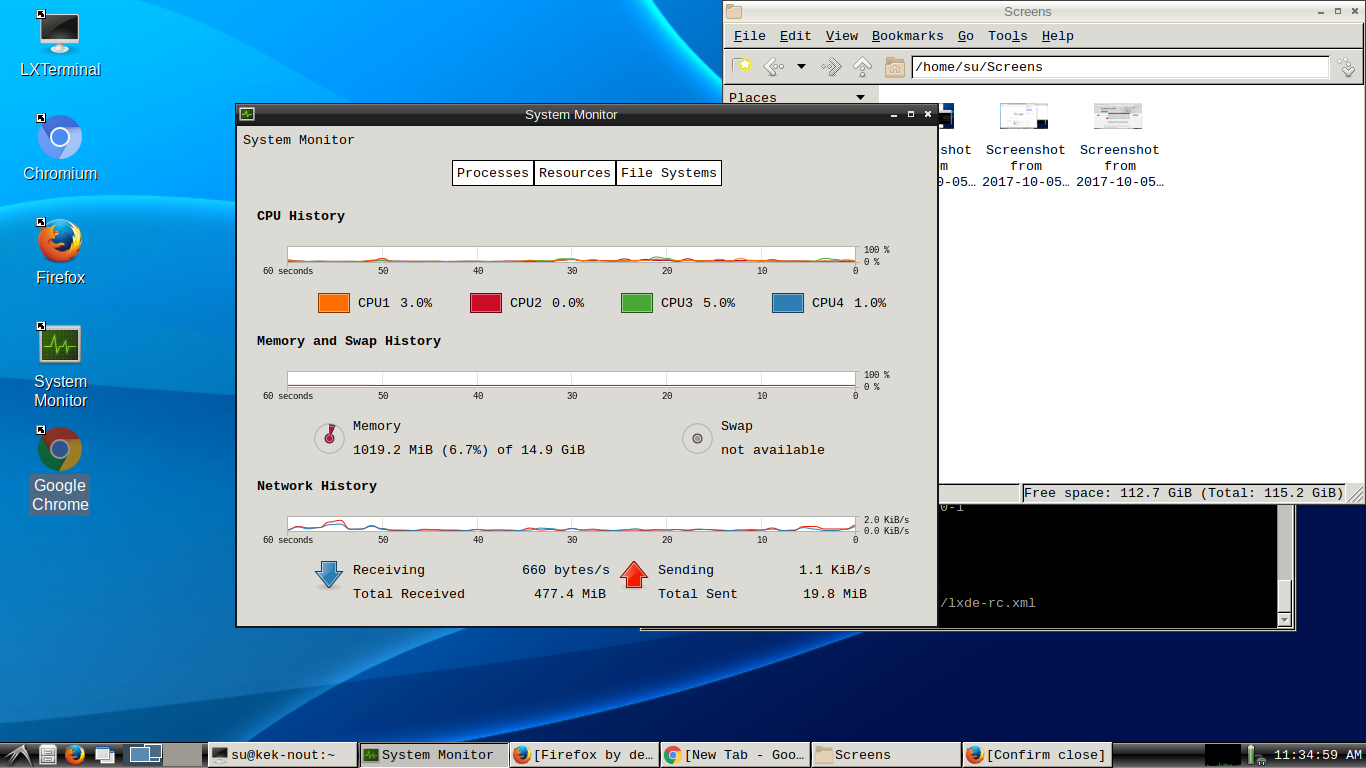This screenshot has height=768, width=1366.
Task: Jump to home folder in Screens toolbar
Action: click(894, 67)
